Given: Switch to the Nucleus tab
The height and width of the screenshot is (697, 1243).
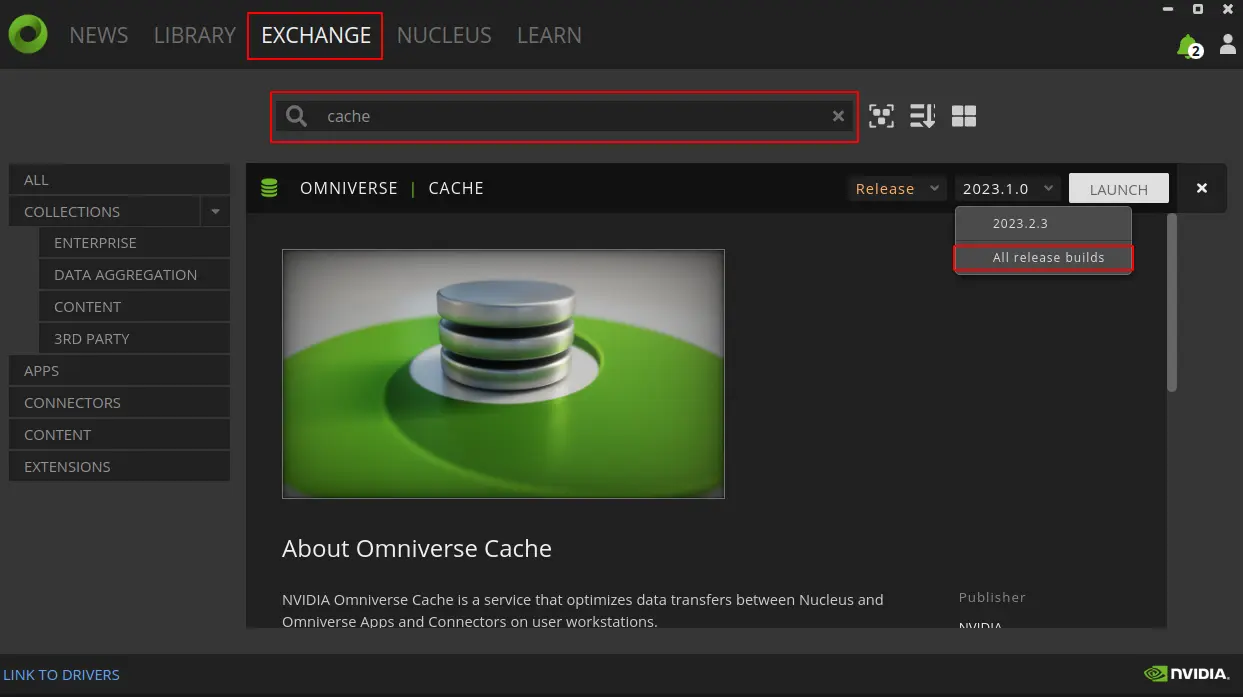Looking at the screenshot, I should (x=444, y=35).
